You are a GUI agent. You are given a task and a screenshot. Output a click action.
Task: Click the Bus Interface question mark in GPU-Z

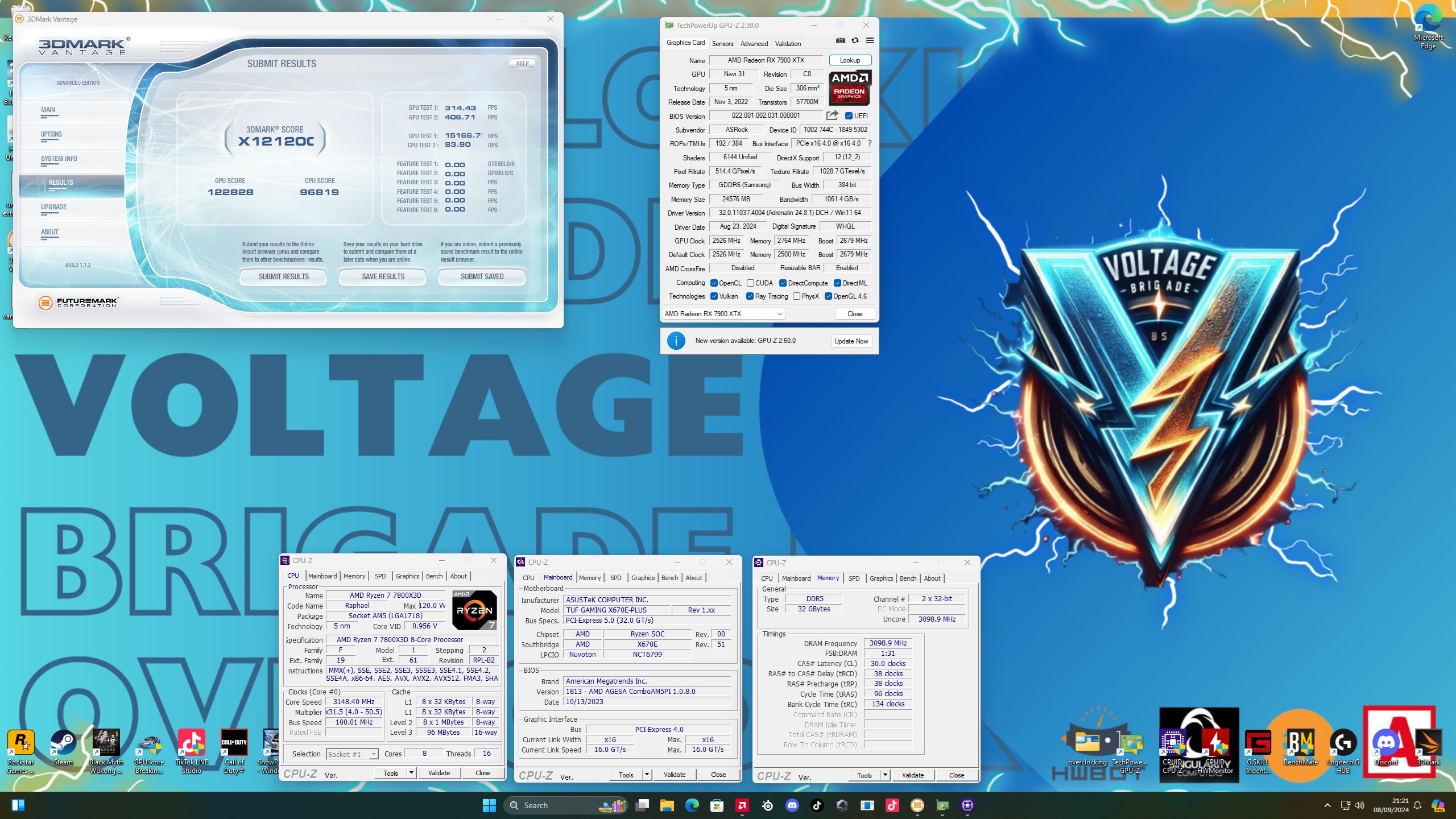[870, 143]
